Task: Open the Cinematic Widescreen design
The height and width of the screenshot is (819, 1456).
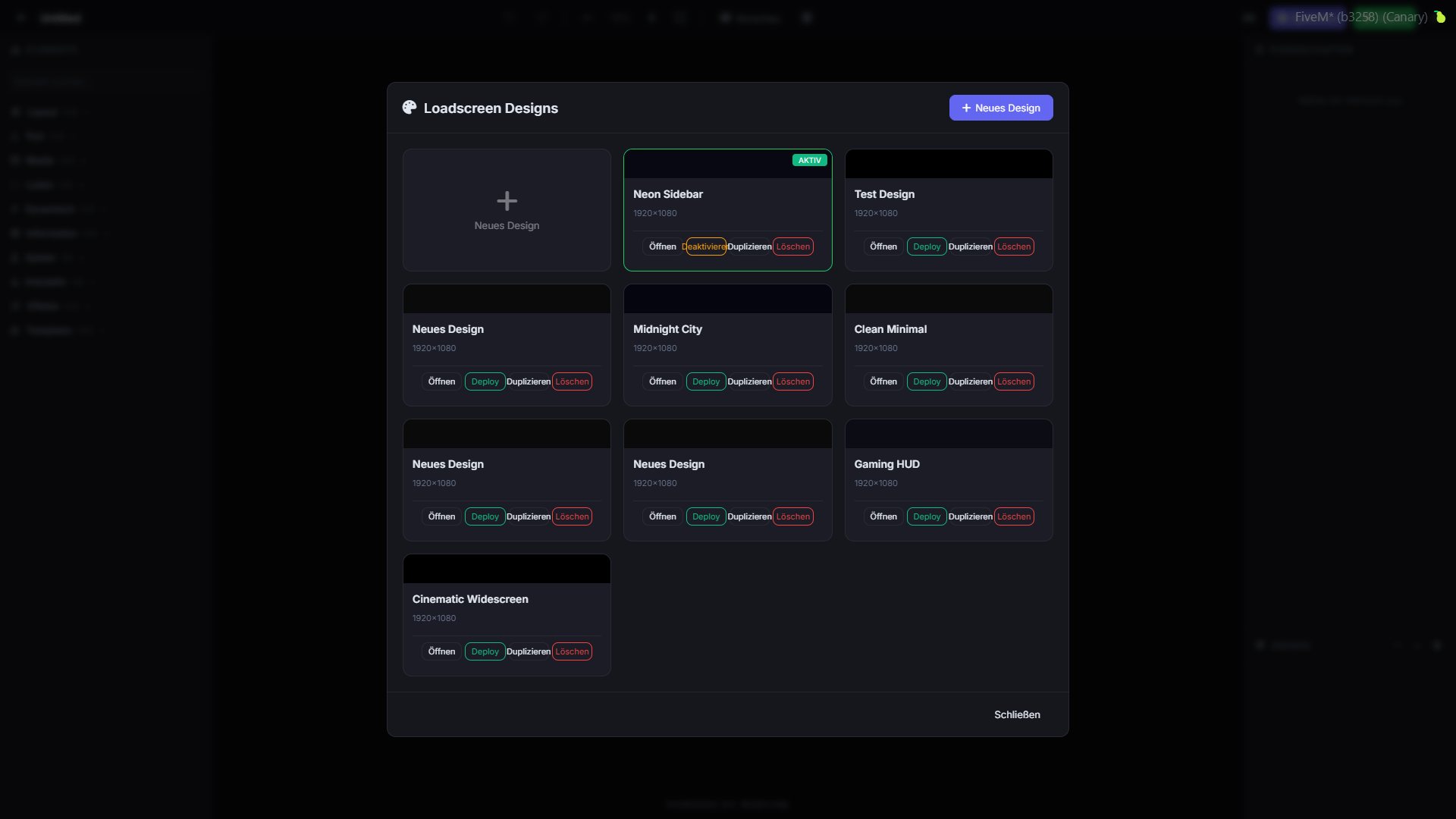Action: click(441, 651)
